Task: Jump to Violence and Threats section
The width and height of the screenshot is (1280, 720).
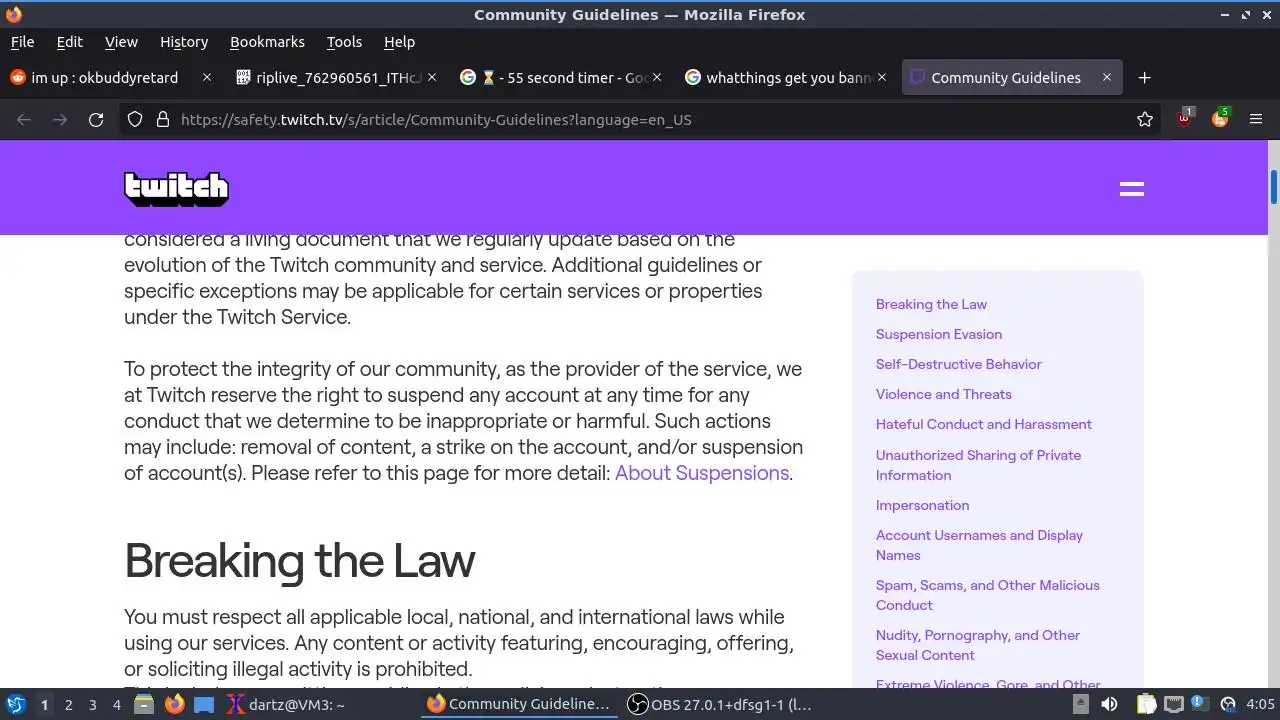Action: point(943,394)
